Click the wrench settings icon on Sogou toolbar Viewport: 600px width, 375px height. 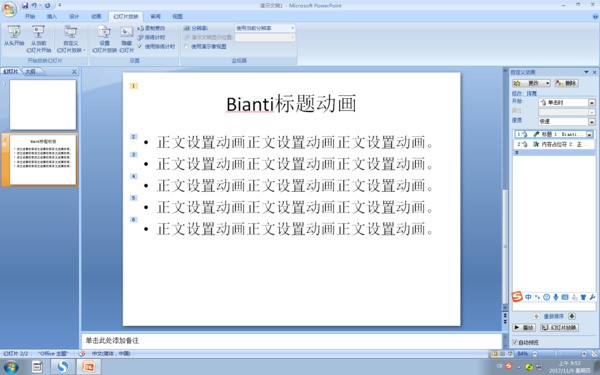[592, 297]
